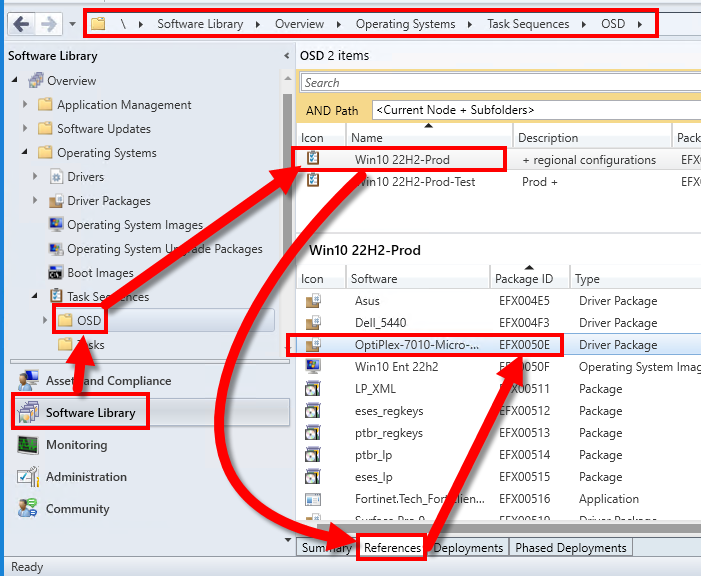Select Operating Systems in the breadcrumb path

point(405,24)
